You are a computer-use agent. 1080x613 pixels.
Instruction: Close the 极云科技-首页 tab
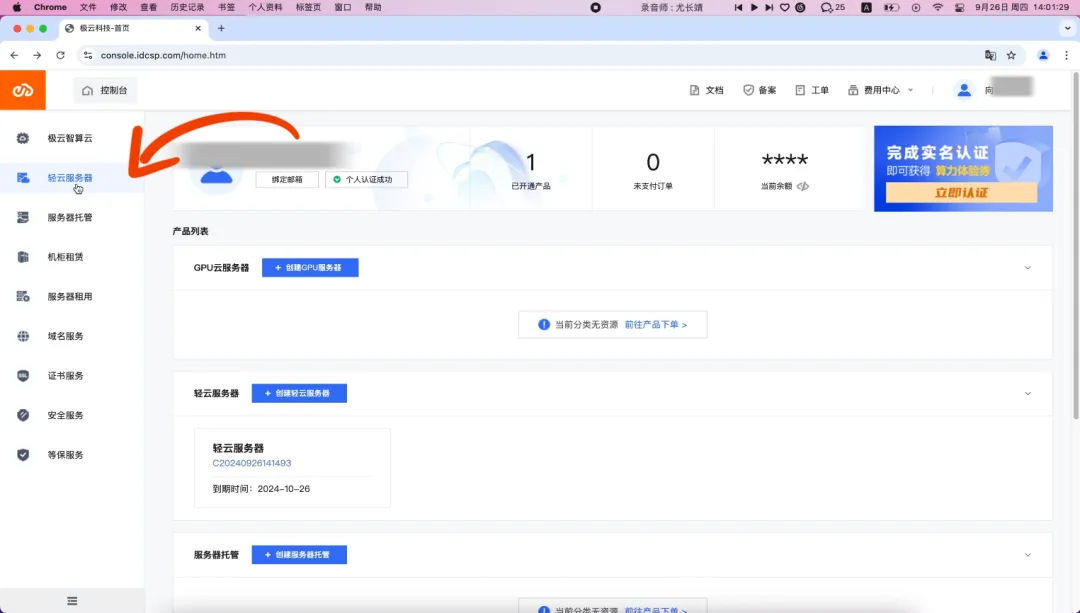198,28
